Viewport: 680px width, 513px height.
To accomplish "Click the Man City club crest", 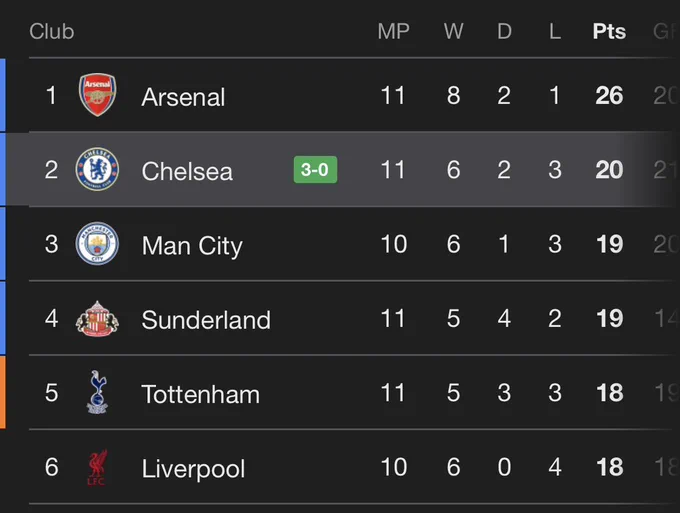I will (x=97, y=244).
